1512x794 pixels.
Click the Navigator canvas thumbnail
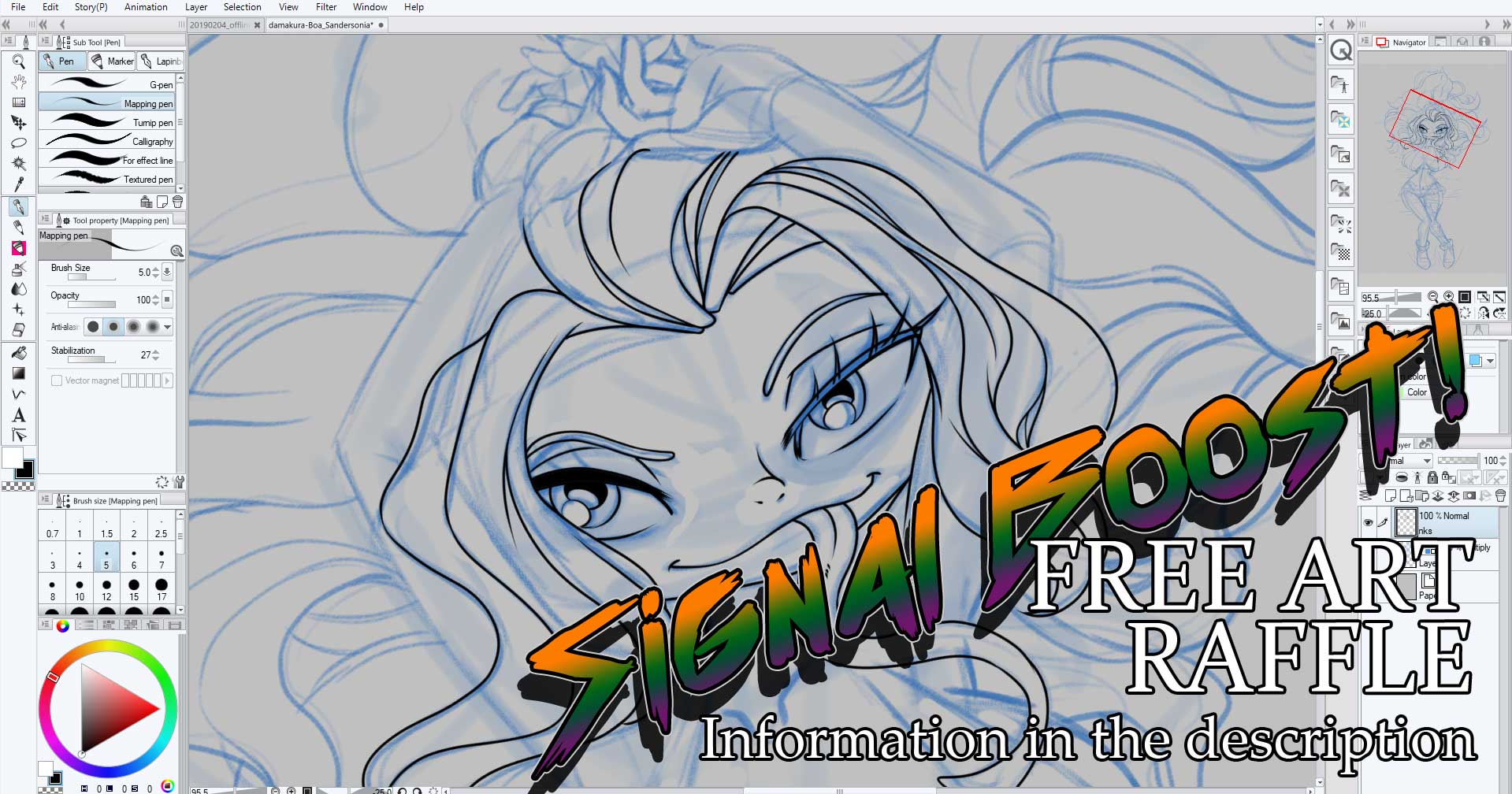[x=1433, y=169]
